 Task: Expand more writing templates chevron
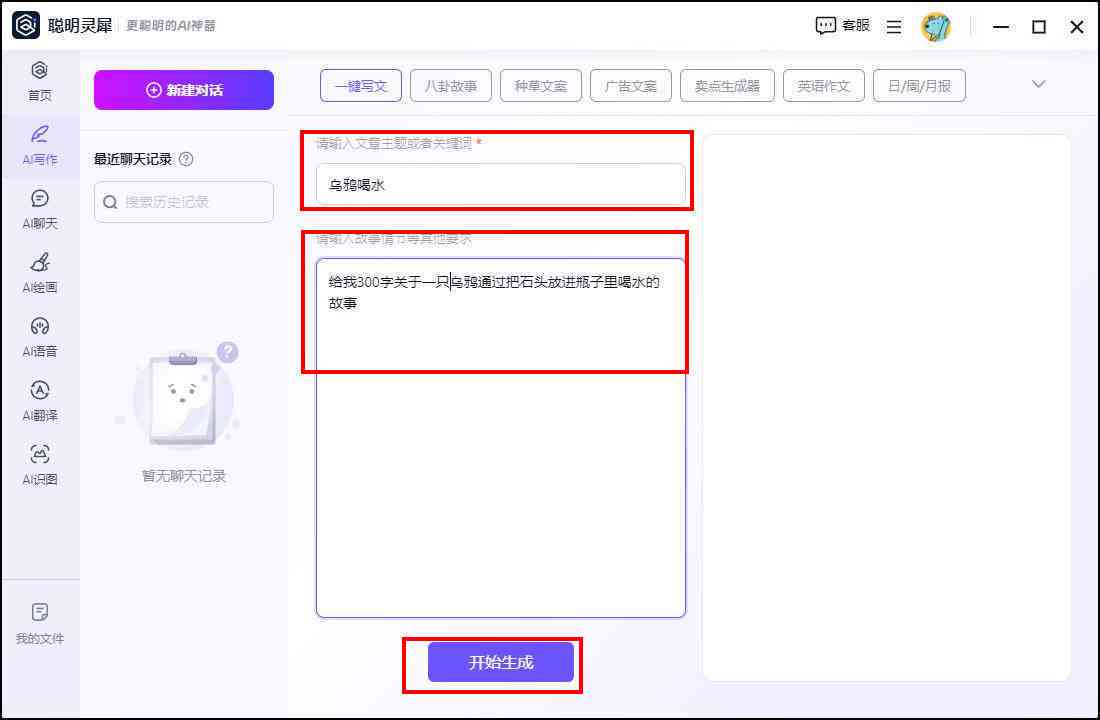point(1038,84)
